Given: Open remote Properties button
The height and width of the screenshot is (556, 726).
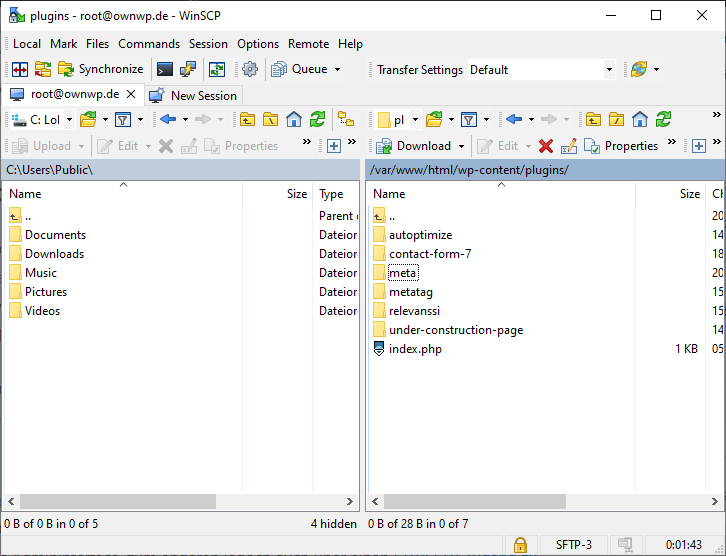Looking at the screenshot, I should 621,146.
